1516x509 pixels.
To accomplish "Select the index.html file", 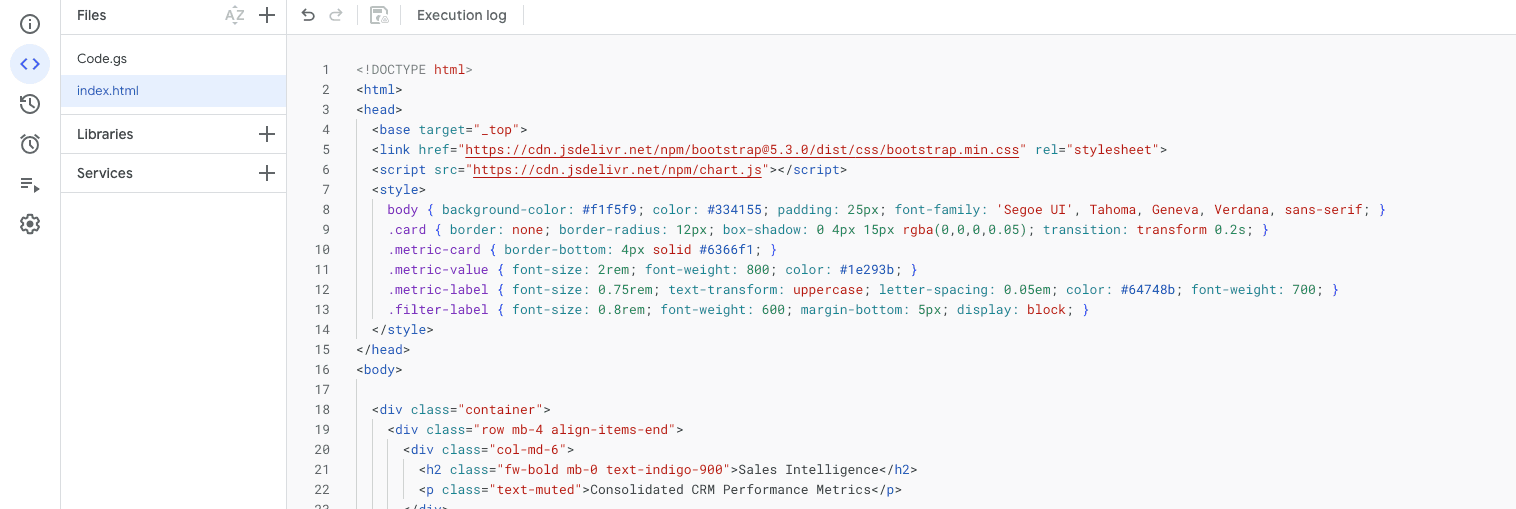I will point(108,91).
